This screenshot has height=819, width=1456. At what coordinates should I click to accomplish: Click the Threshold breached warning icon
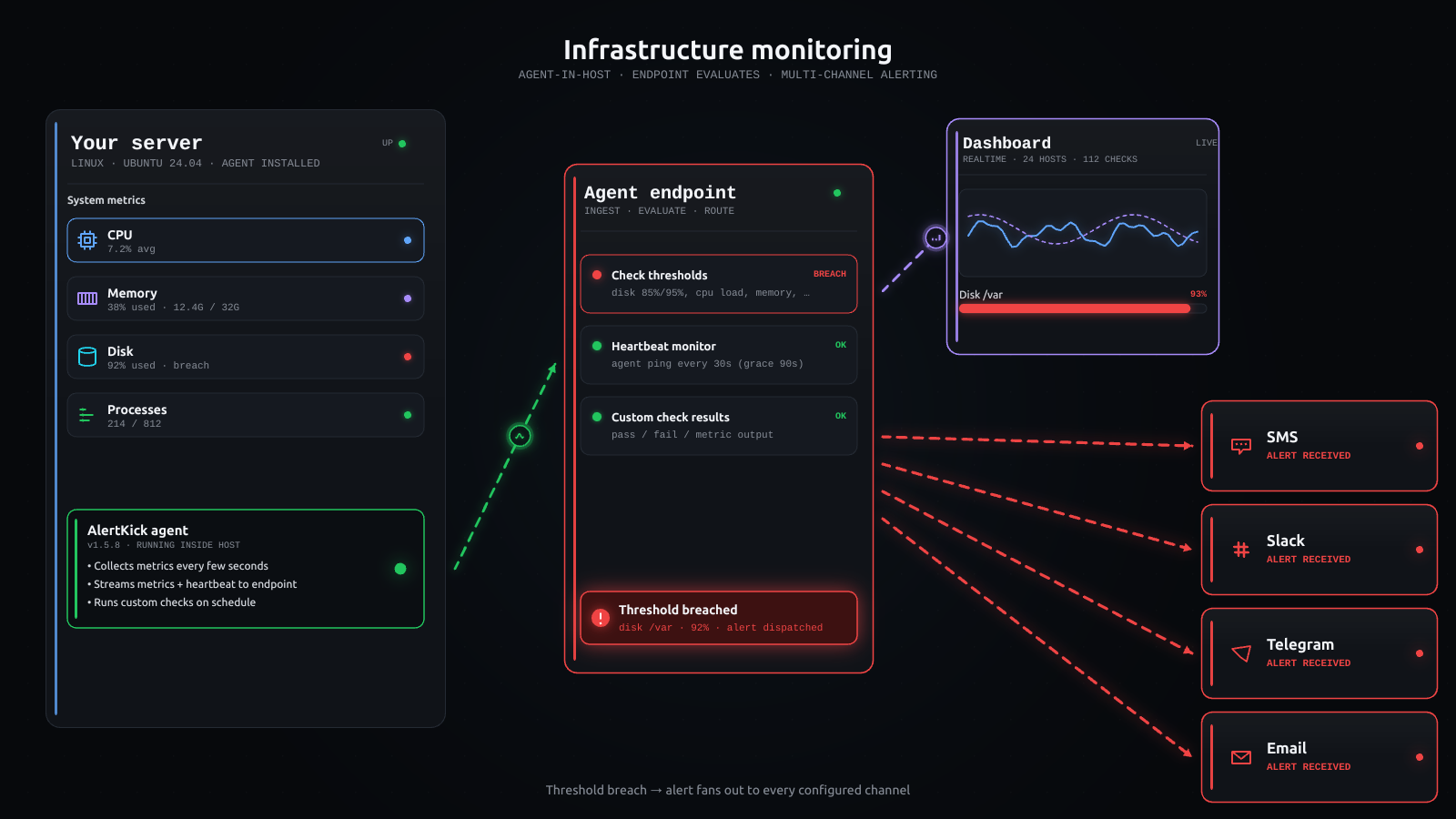pos(601,618)
